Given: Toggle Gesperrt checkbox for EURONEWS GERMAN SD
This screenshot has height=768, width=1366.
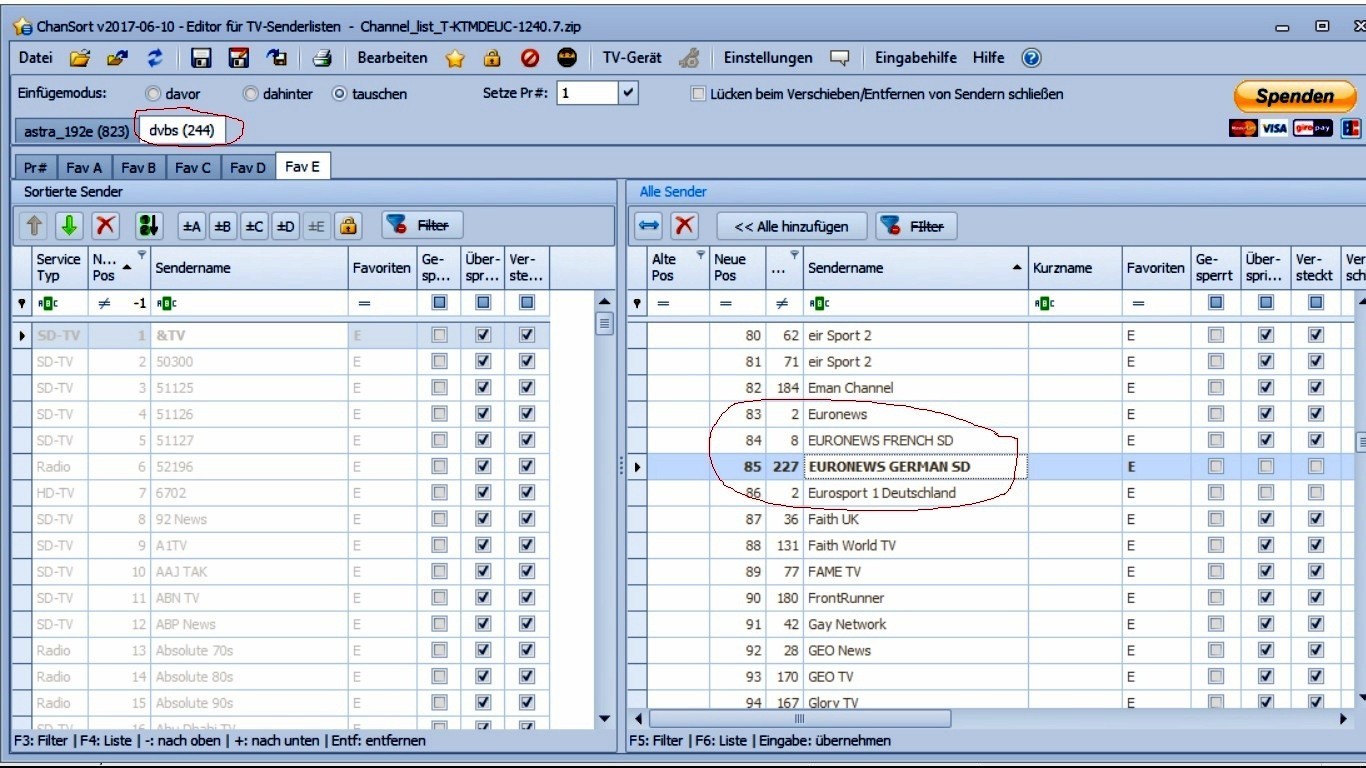Looking at the screenshot, I should 1216,466.
